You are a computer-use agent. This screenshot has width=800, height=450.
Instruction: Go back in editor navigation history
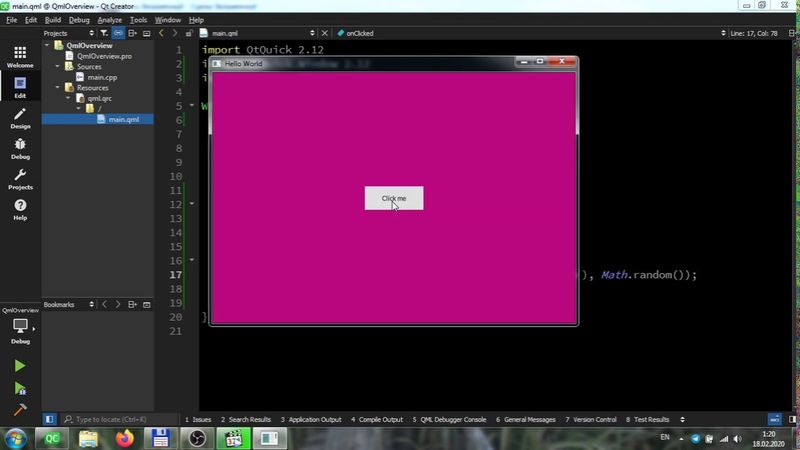(161, 33)
